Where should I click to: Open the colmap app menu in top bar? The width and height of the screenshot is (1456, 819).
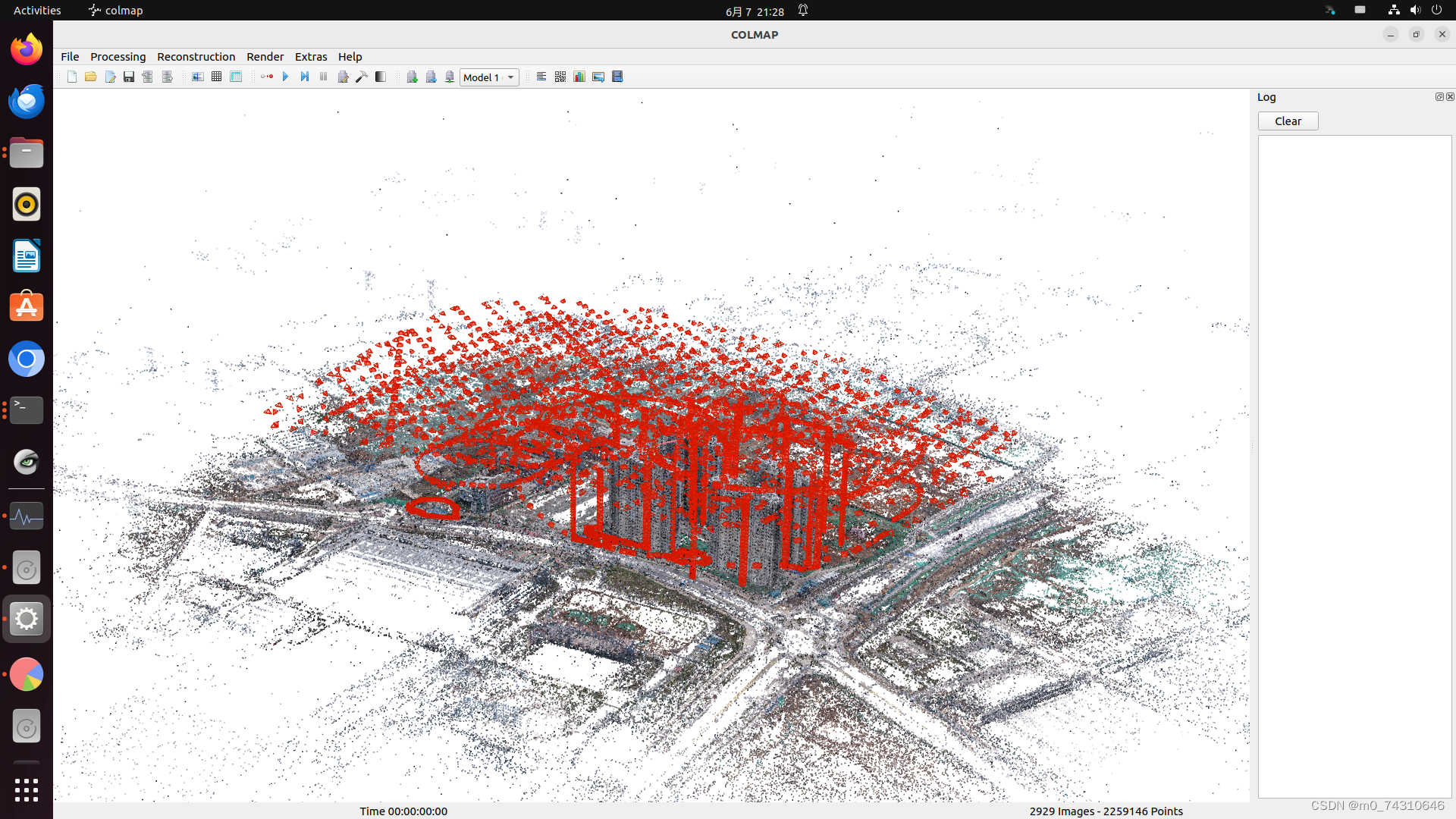tap(115, 11)
